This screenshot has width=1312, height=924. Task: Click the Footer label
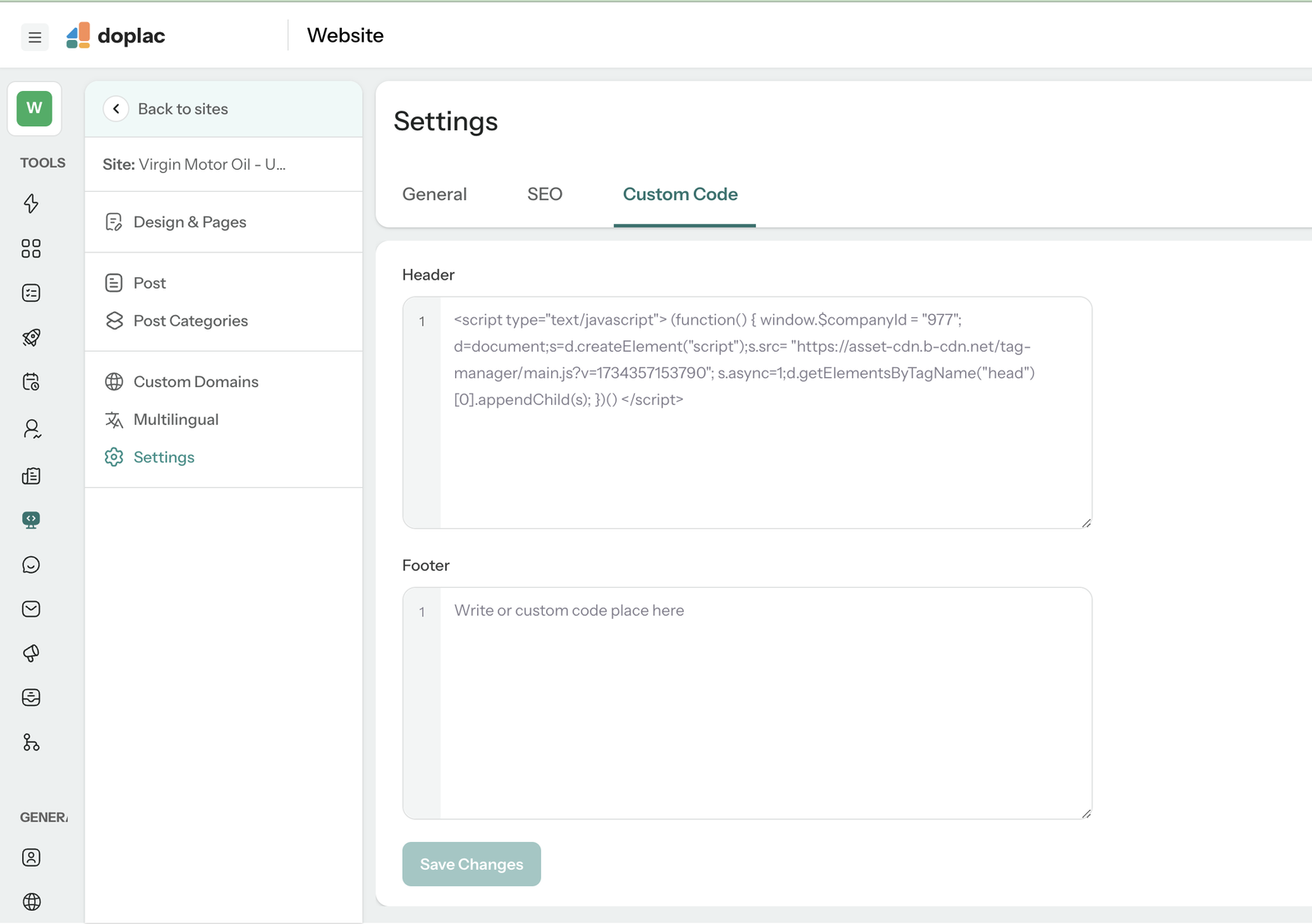point(426,565)
